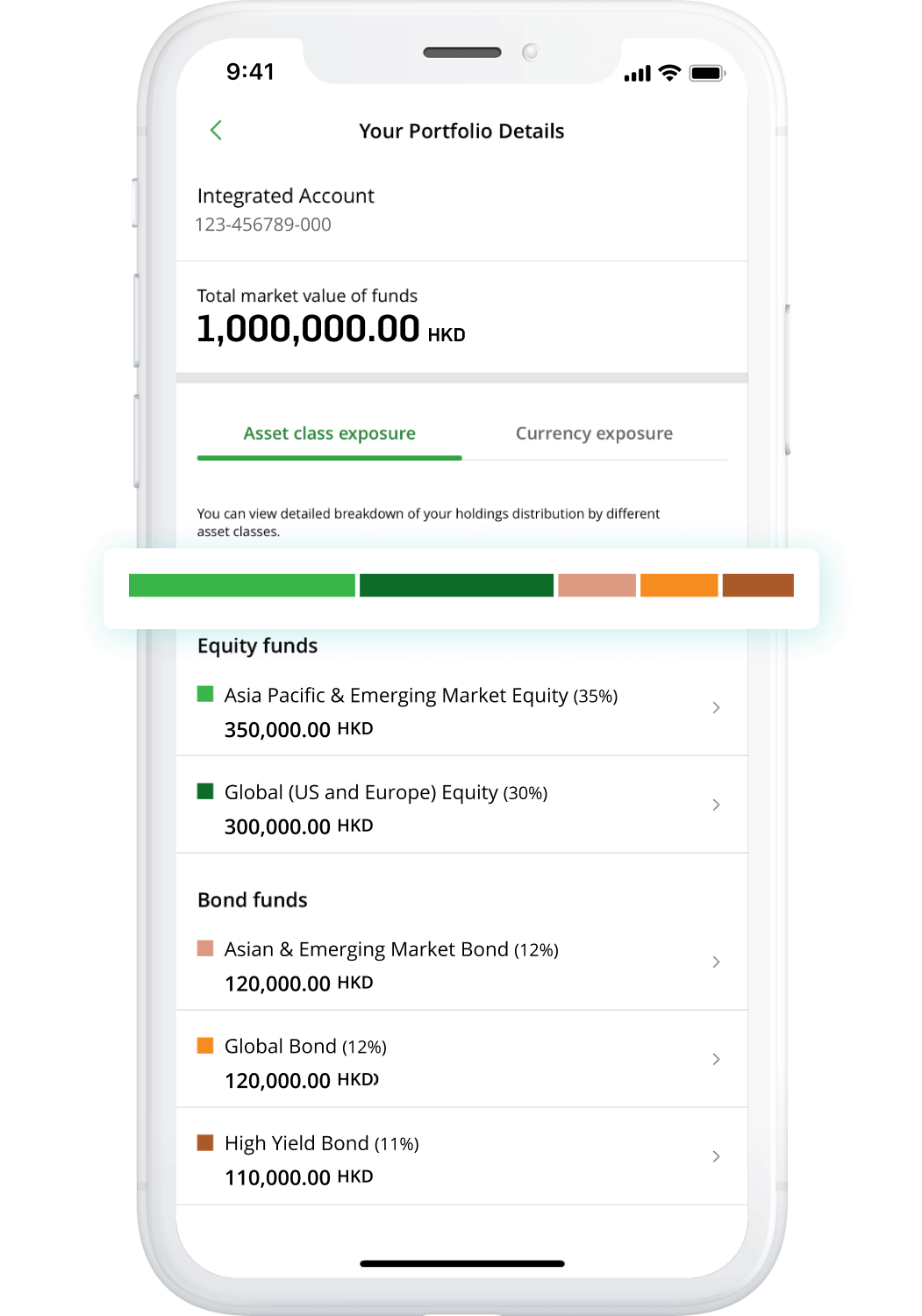Tap the battery status icon
The image size is (922, 1316).
(707, 74)
